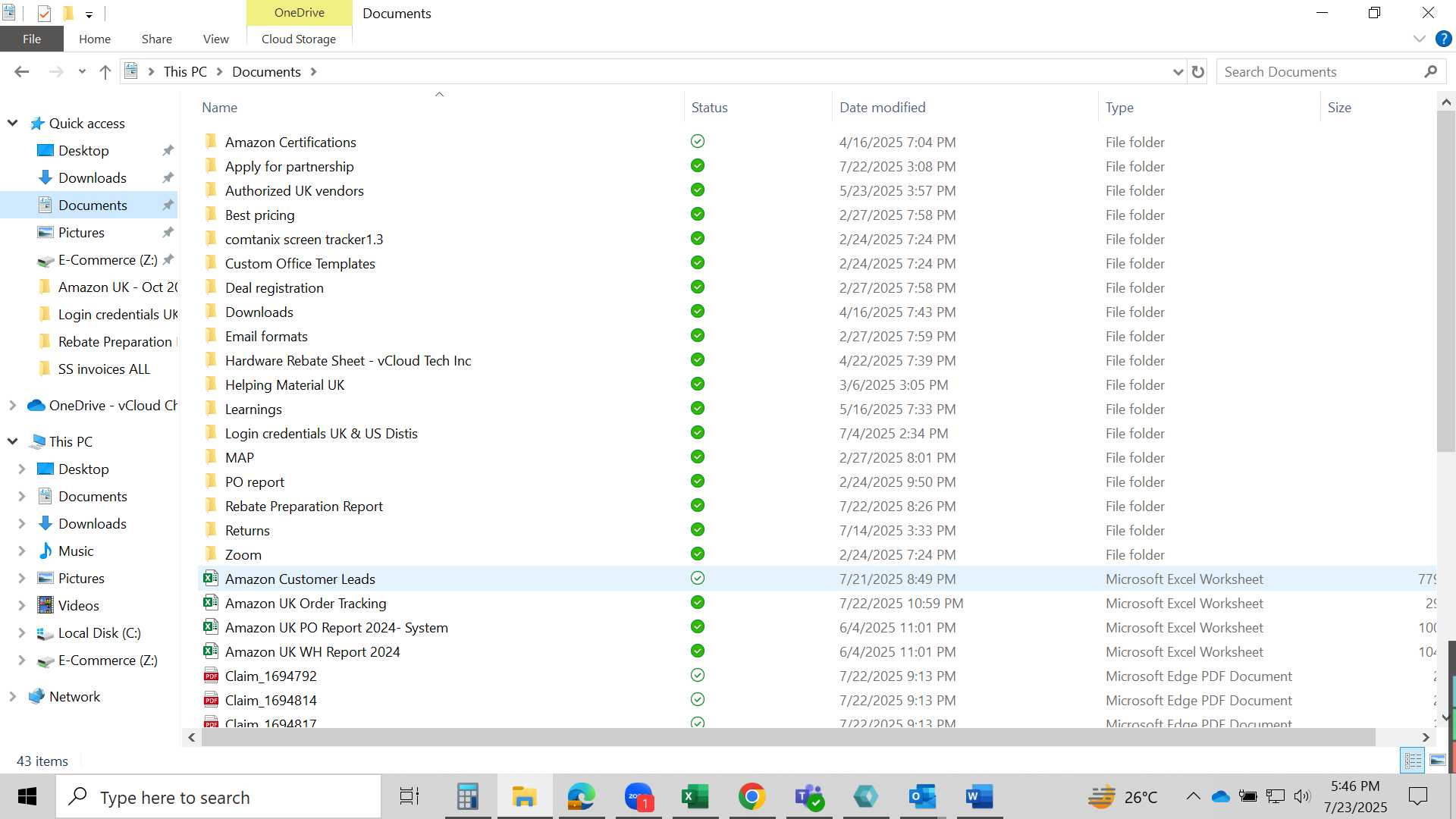
Task: Click the Task View taskbar button
Action: (409, 796)
